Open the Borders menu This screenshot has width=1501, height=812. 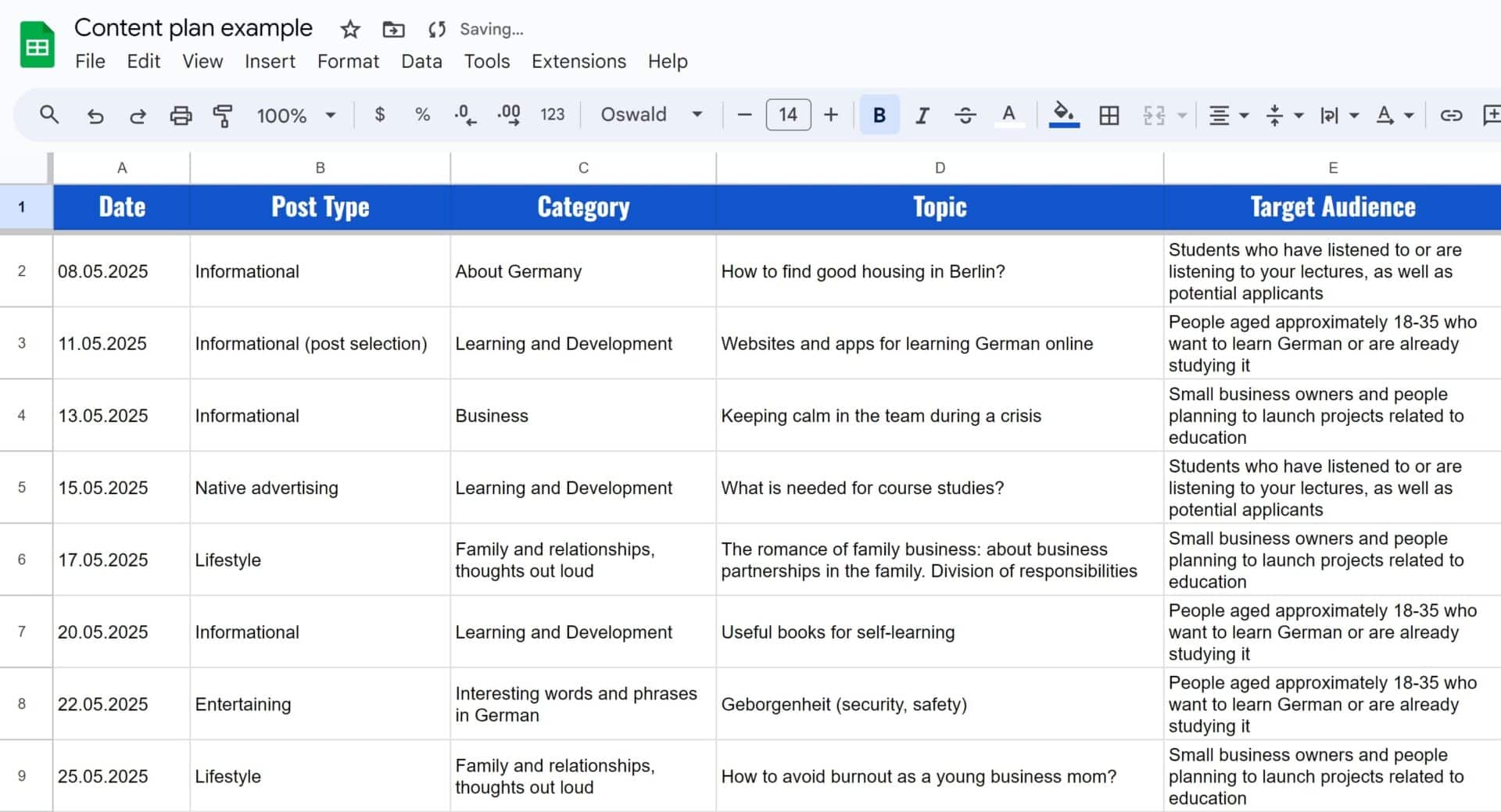[x=1109, y=115]
